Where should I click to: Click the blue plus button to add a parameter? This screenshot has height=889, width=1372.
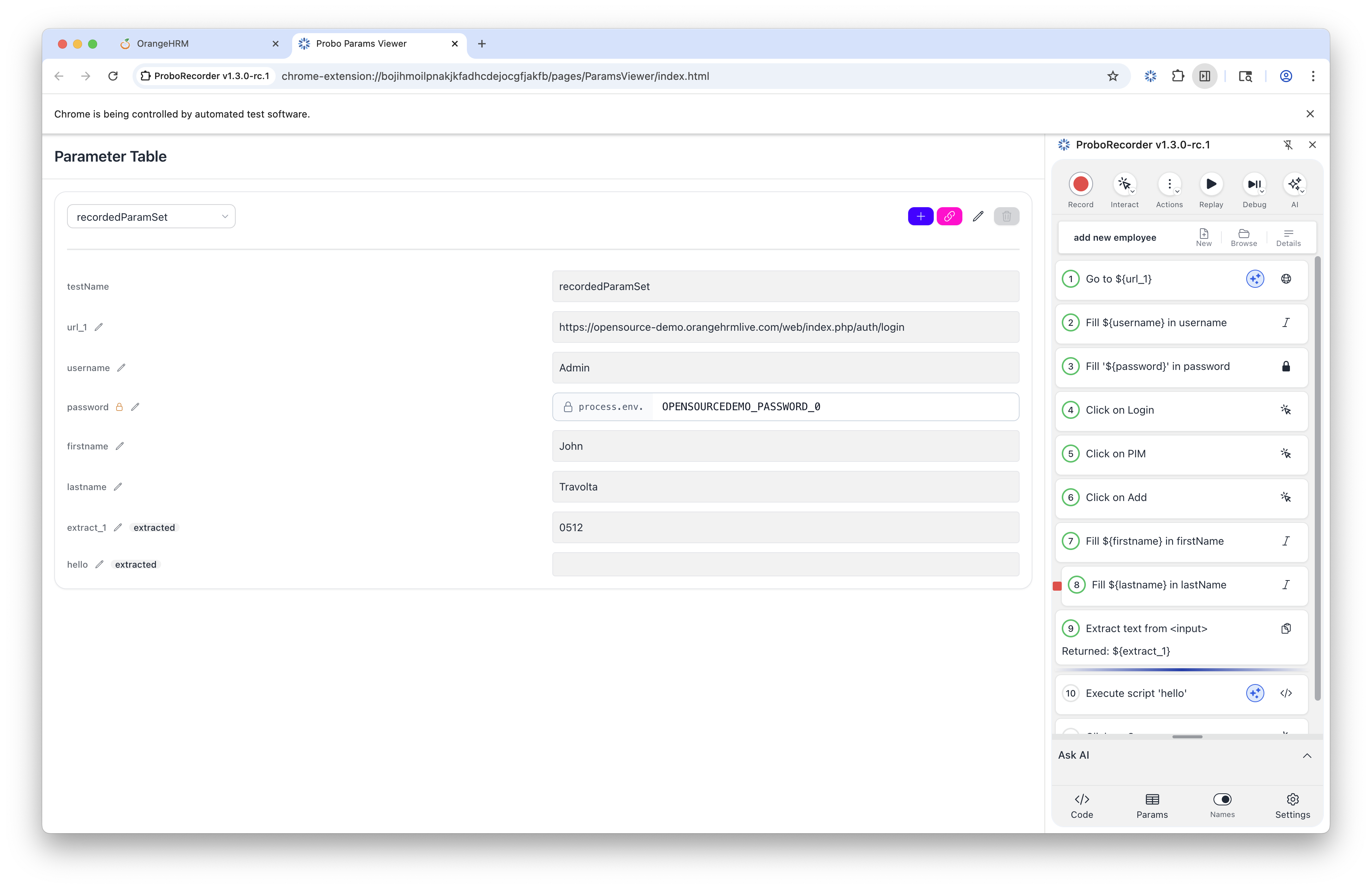pyautogui.click(x=920, y=216)
